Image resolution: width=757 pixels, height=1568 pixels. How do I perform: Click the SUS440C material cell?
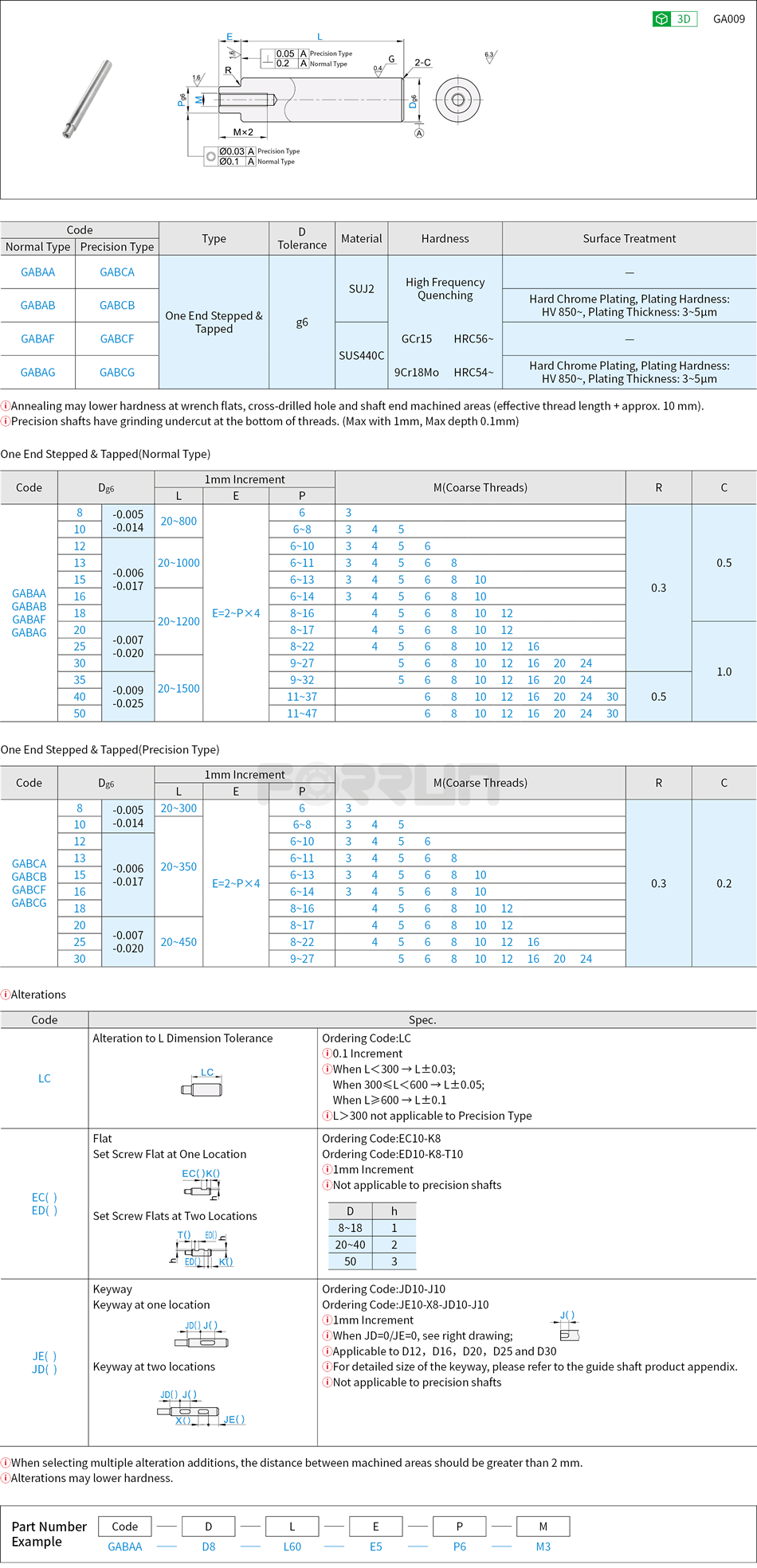(x=362, y=356)
